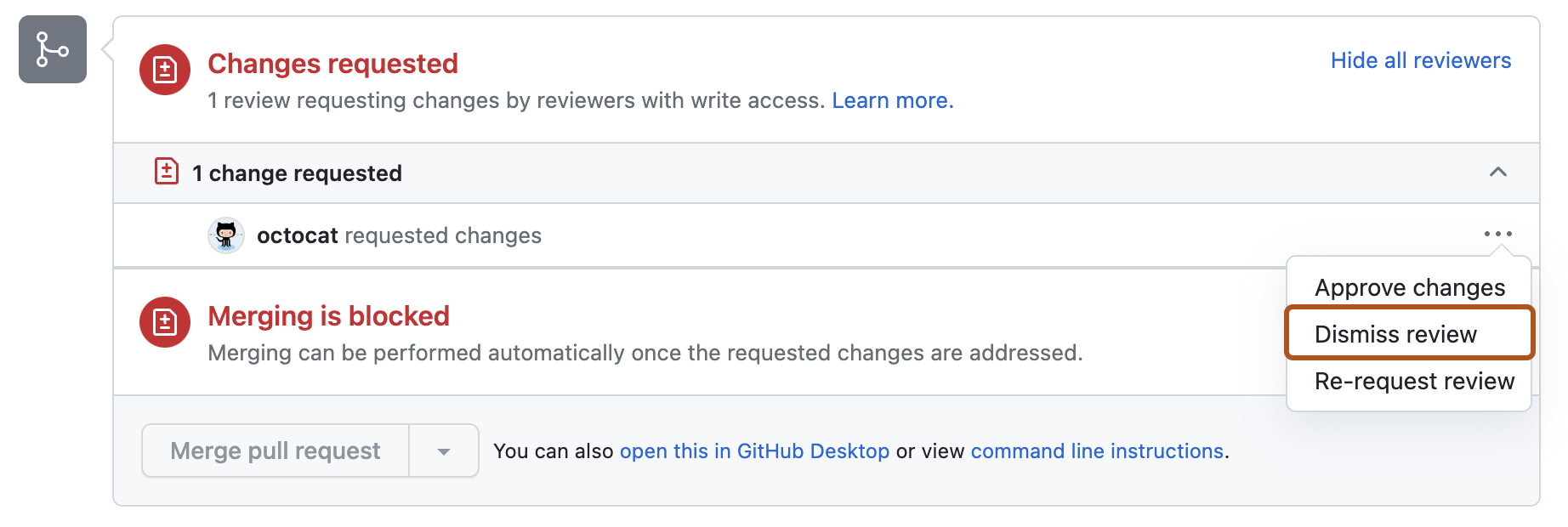
Task: Click the kebab menu above Dismiss review
Action: tap(1497, 234)
